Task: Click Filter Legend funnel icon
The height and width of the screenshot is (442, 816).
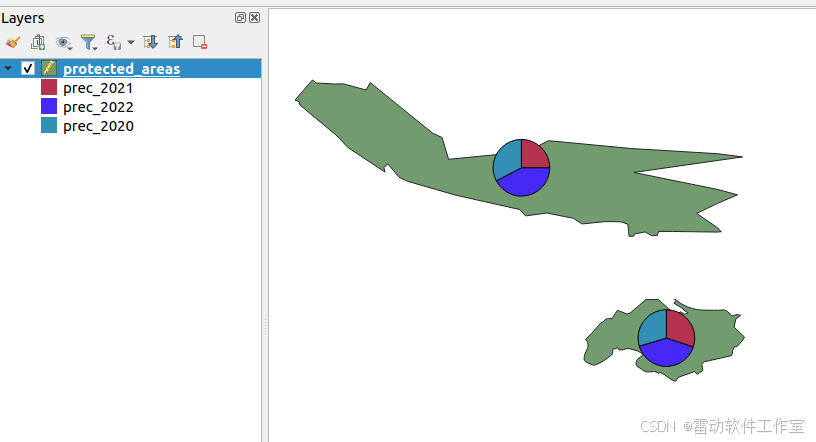Action: tap(89, 42)
